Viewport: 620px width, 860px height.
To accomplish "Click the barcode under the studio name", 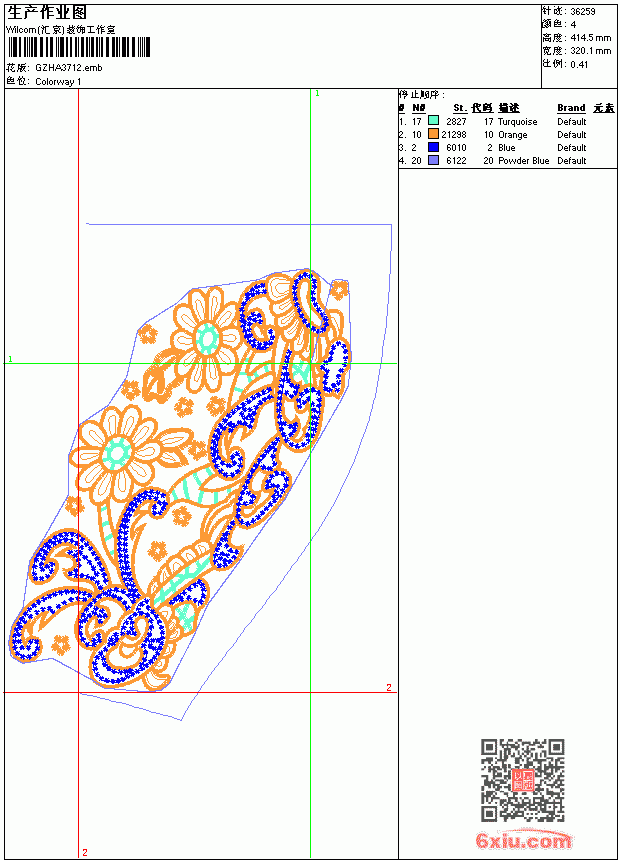I will pos(79,47).
